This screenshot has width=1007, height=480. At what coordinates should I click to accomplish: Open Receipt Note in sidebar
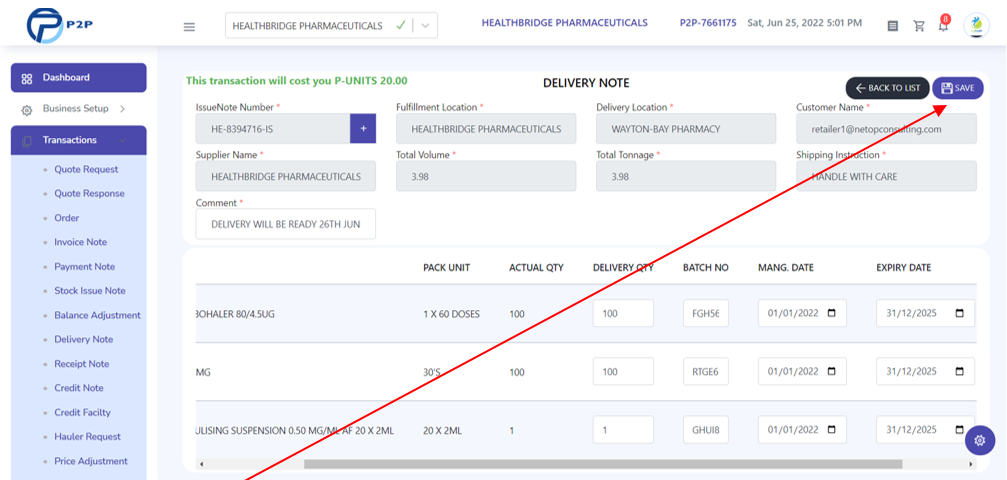82,364
